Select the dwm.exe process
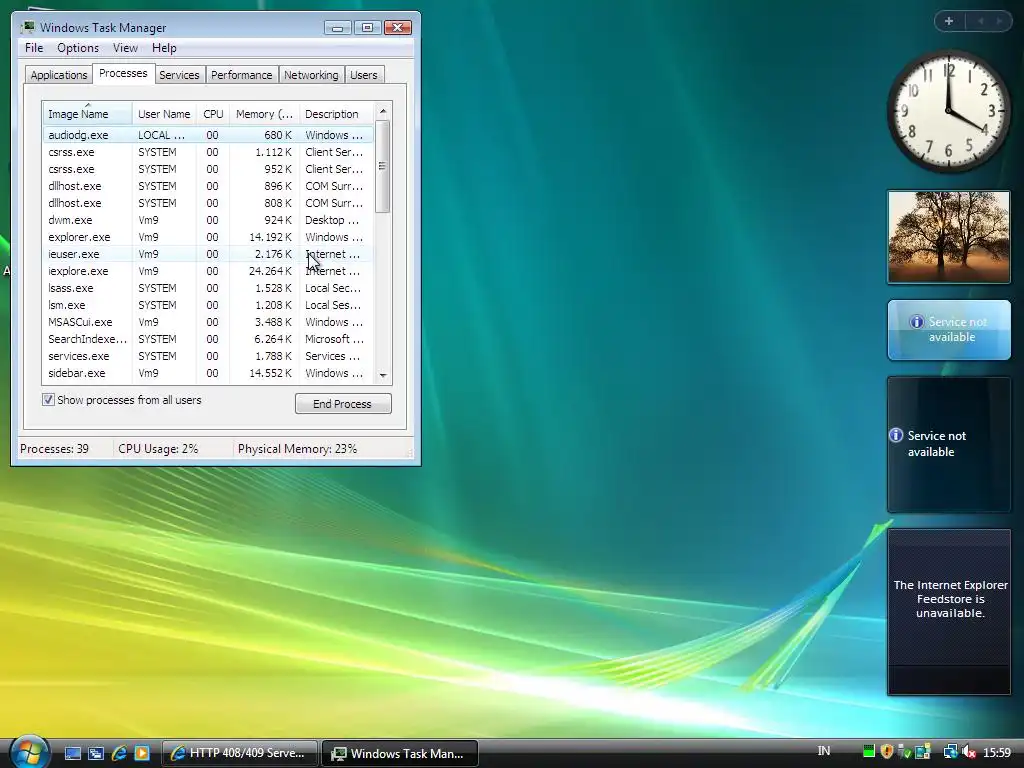The width and height of the screenshot is (1024, 768). click(x=208, y=220)
